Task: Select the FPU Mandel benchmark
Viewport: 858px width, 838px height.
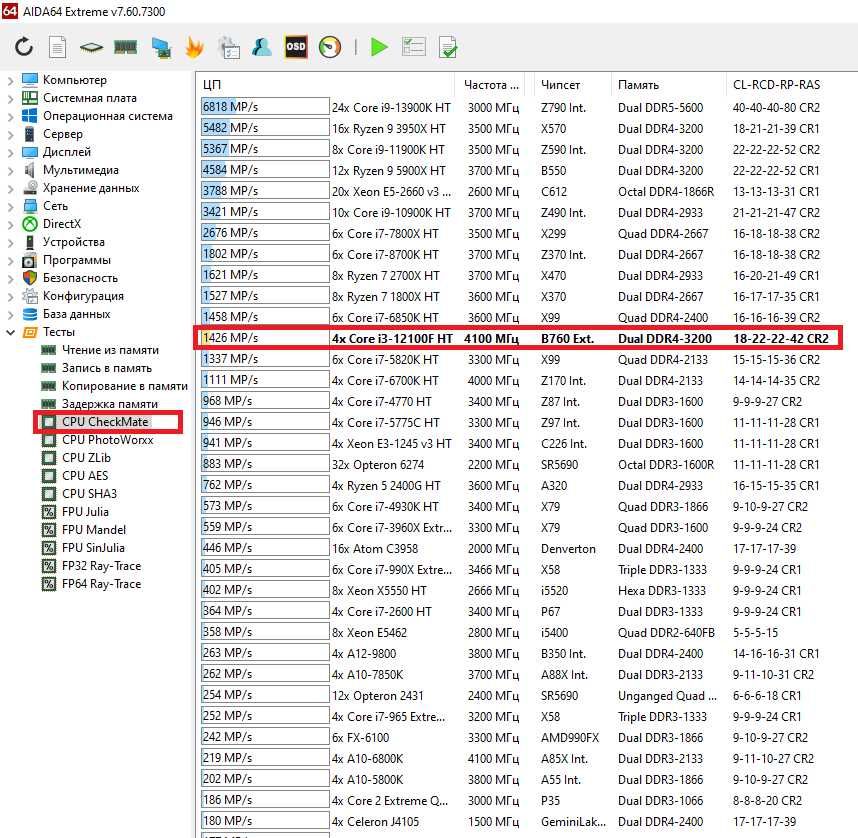Action: (94, 530)
